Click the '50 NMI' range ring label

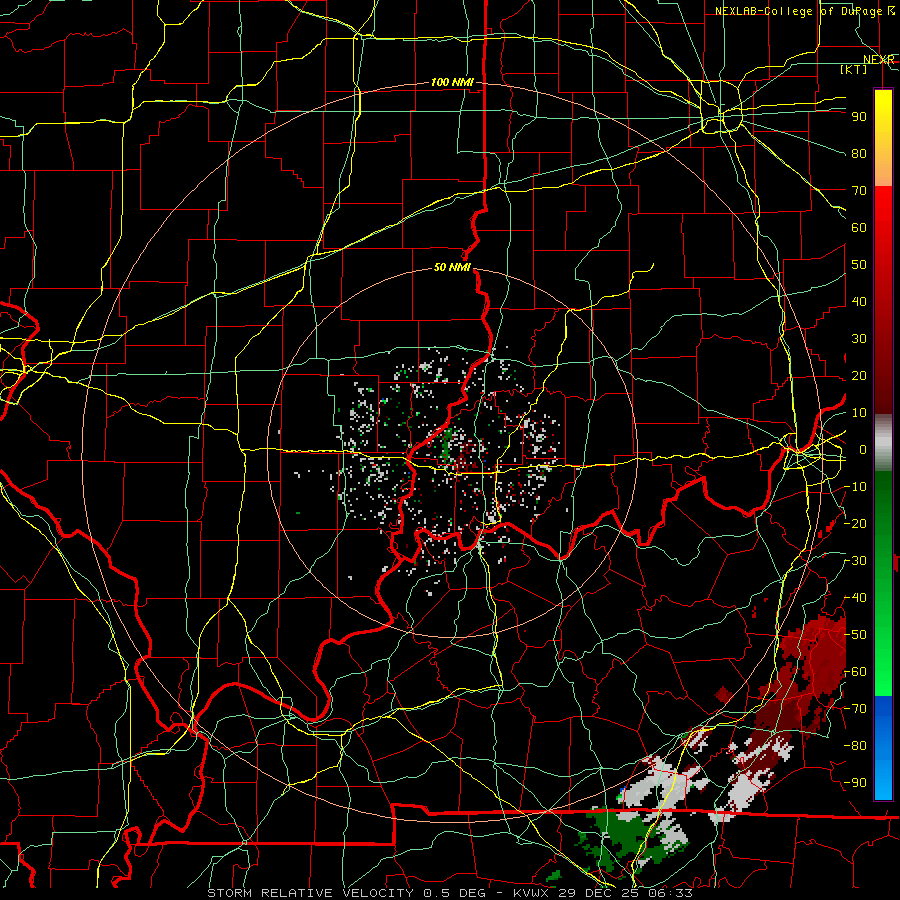(x=452, y=267)
